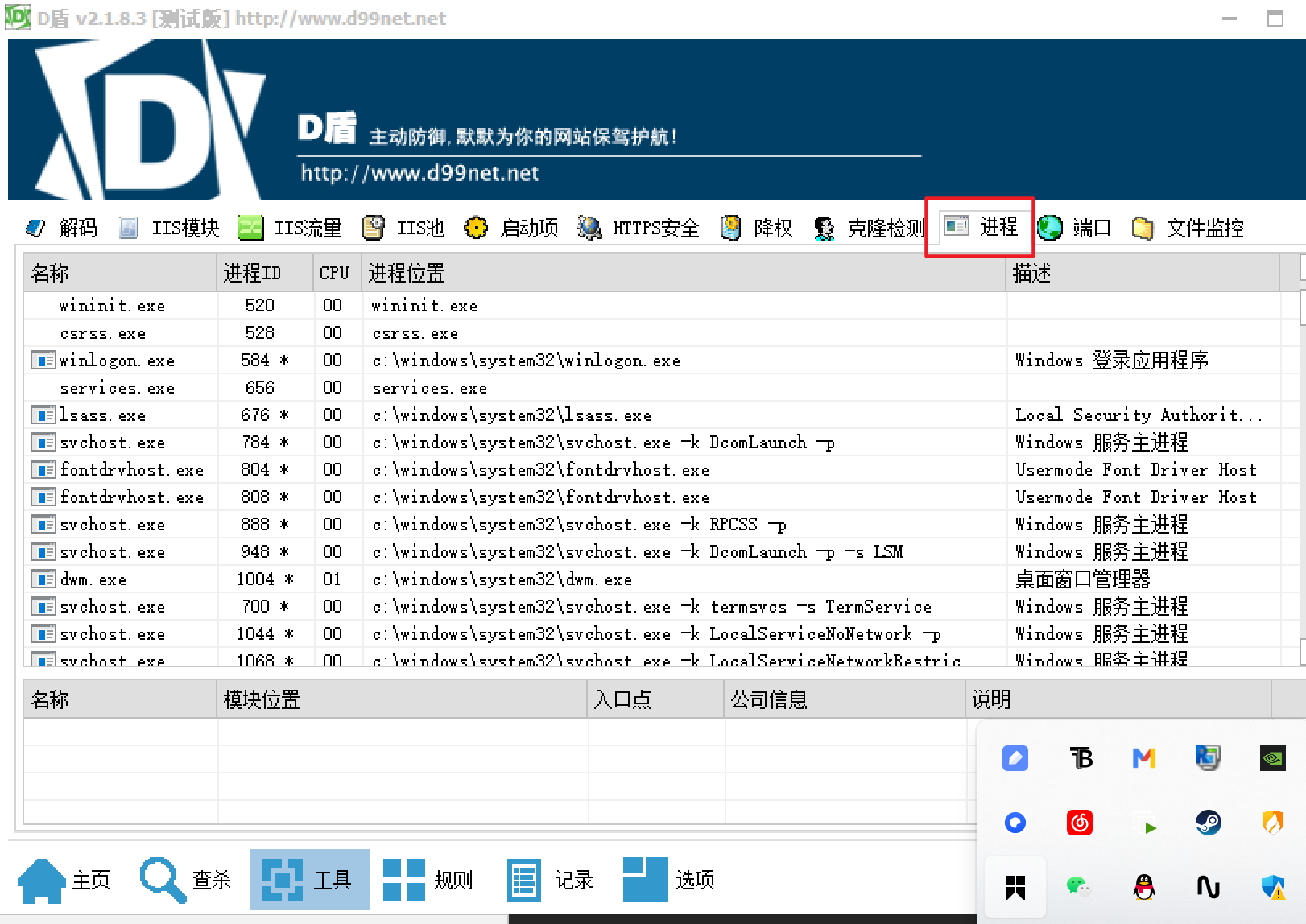This screenshot has height=924, width=1306.
Task: Click the 名称 header of the process list
Action: [x=120, y=274]
